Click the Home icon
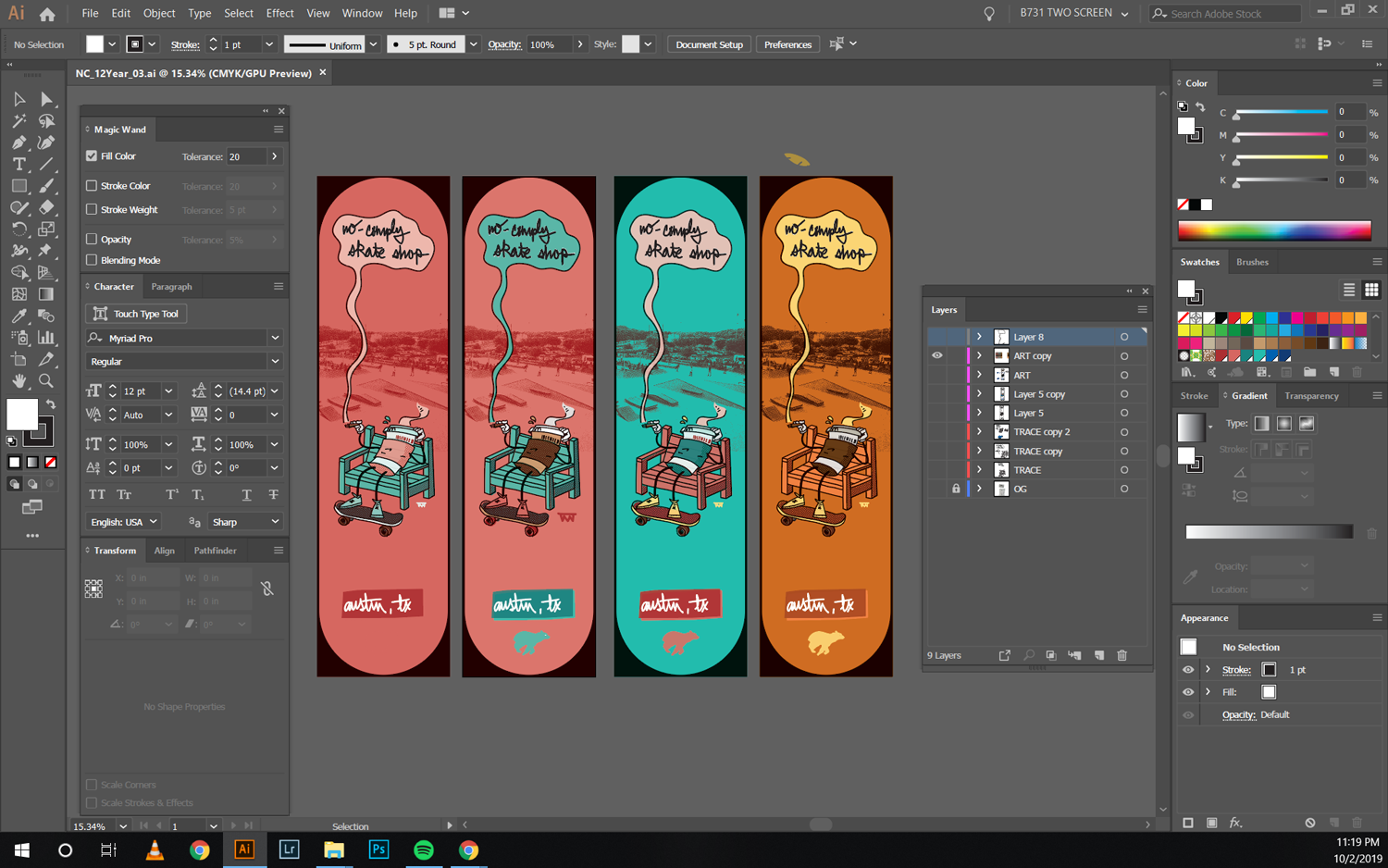1388x868 pixels. pyautogui.click(x=47, y=14)
